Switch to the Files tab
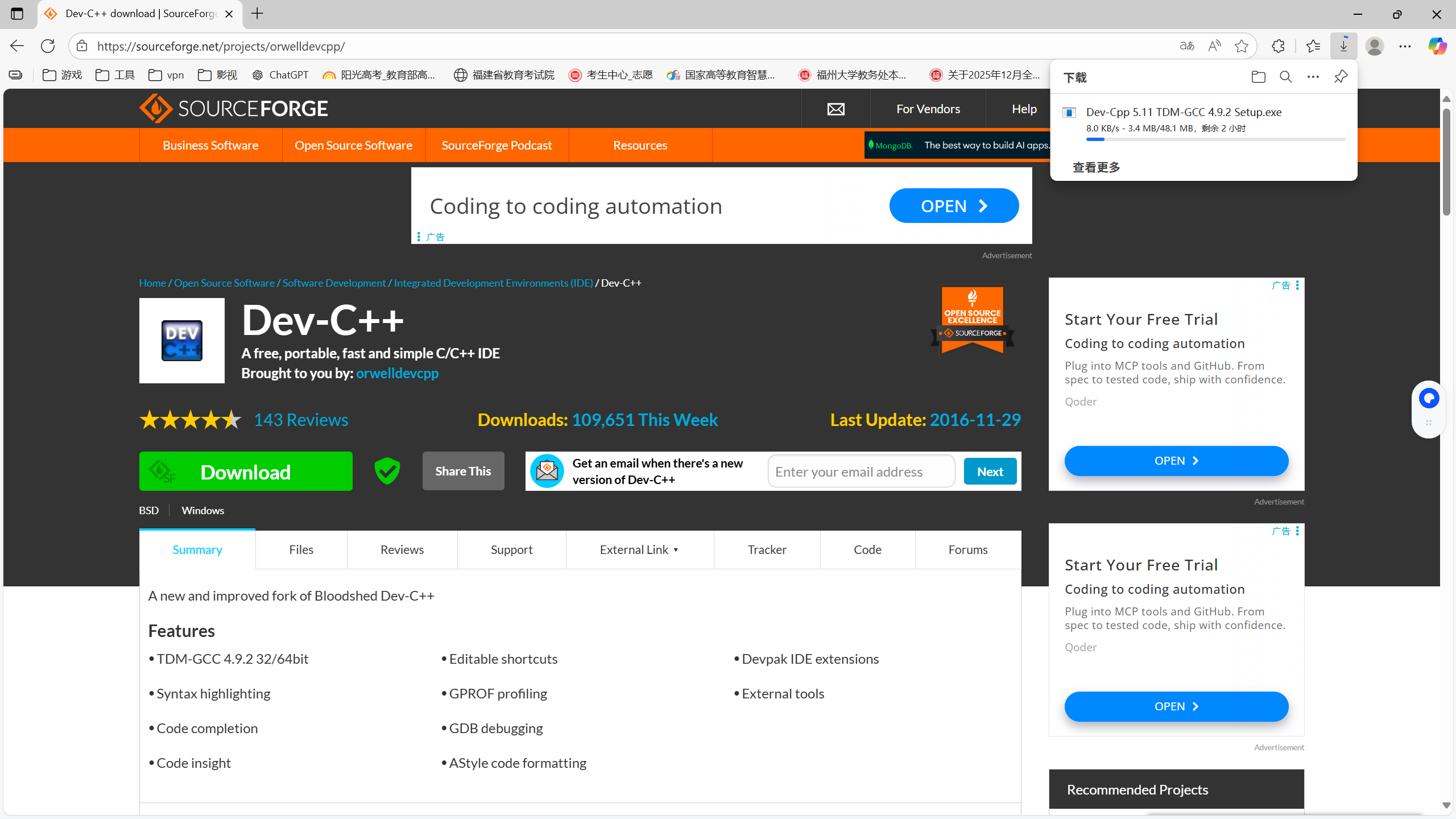This screenshot has width=1456, height=819. point(301,549)
